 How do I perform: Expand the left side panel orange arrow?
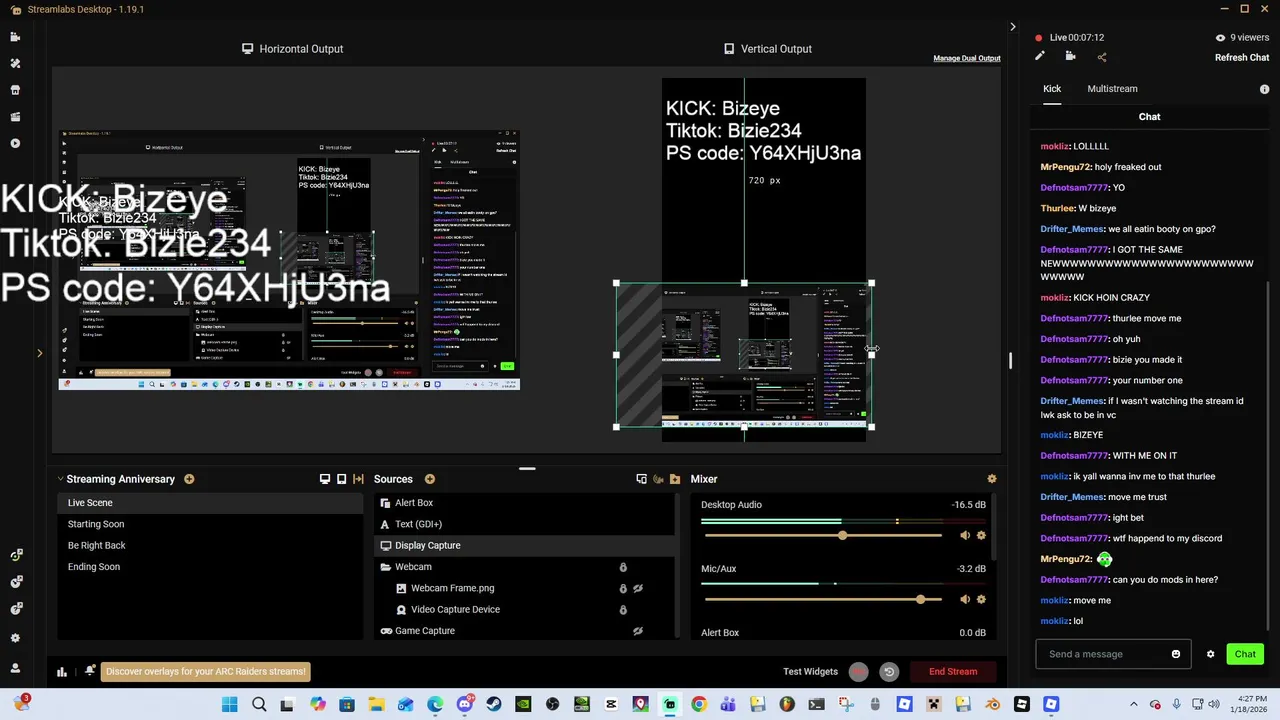point(40,353)
